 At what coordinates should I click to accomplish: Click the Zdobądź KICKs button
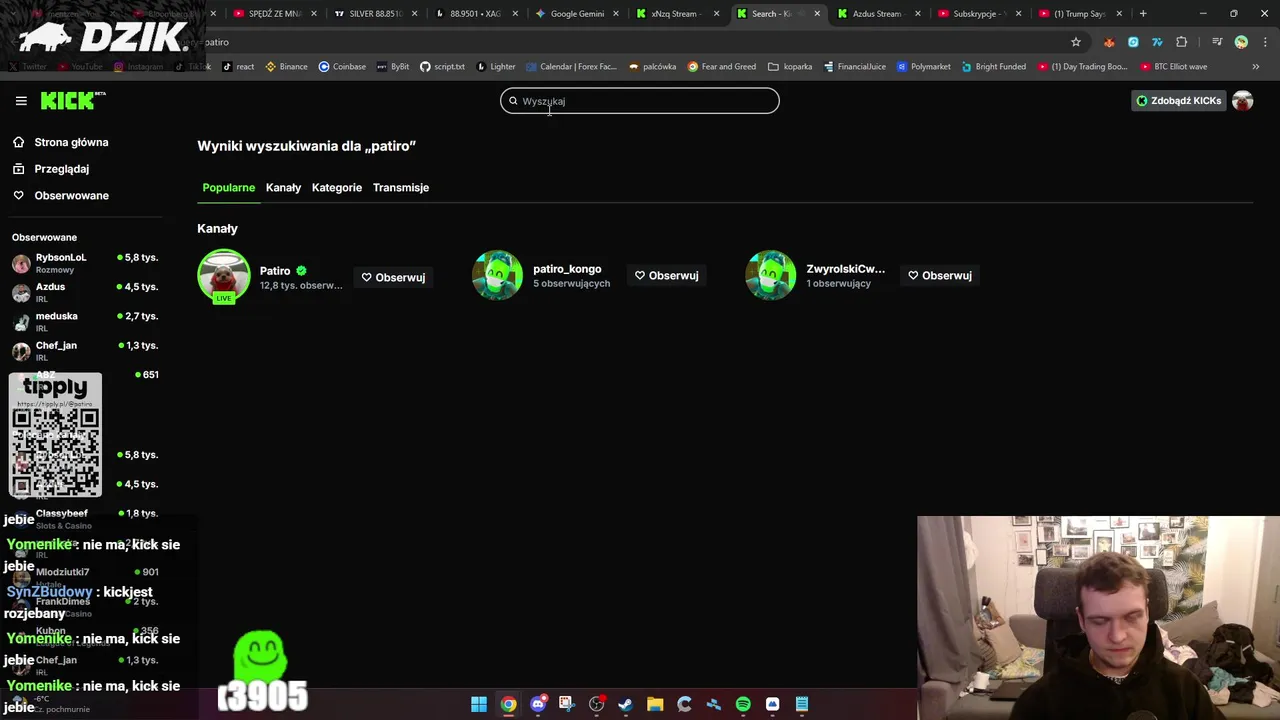[1178, 101]
